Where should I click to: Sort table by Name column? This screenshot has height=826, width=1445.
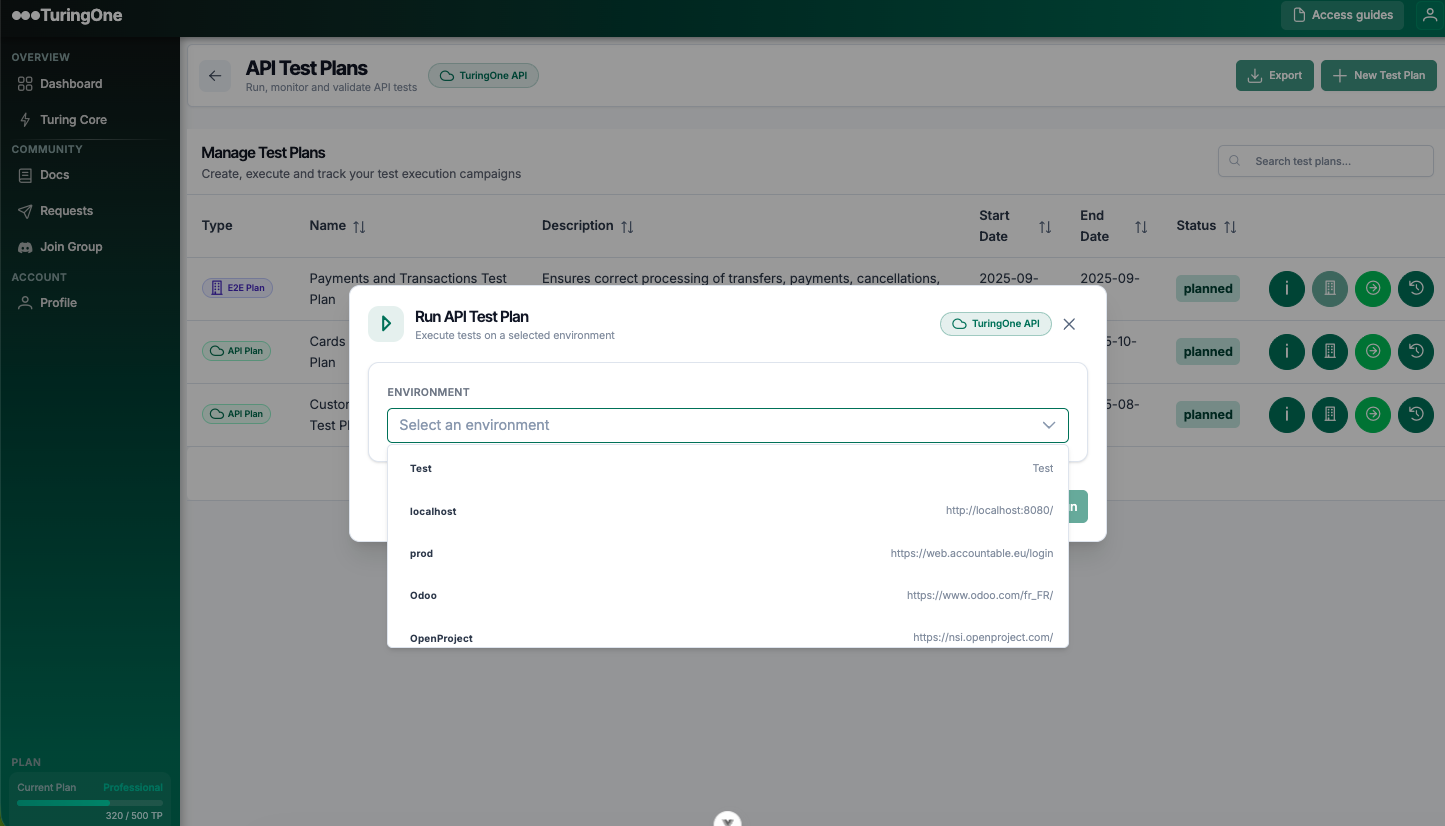pos(359,227)
